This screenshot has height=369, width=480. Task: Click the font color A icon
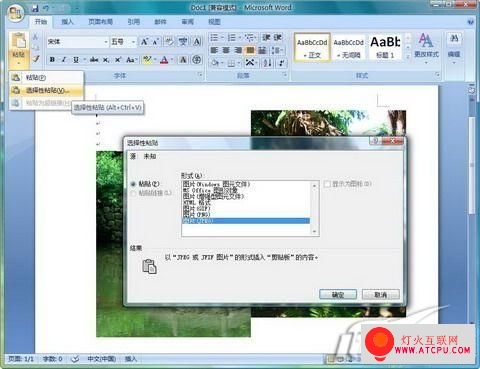(x=164, y=60)
